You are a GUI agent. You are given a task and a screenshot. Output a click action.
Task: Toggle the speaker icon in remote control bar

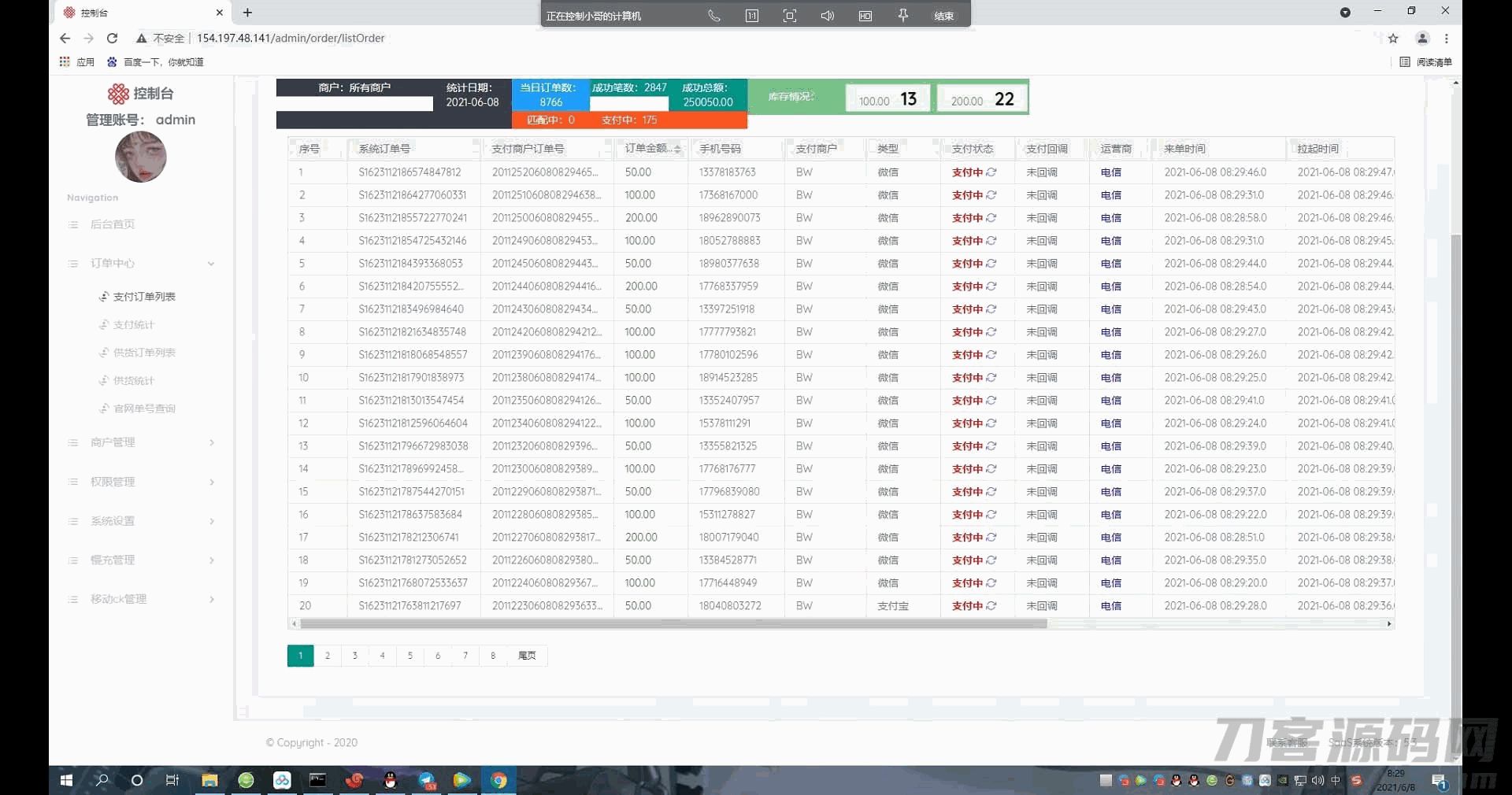point(827,16)
